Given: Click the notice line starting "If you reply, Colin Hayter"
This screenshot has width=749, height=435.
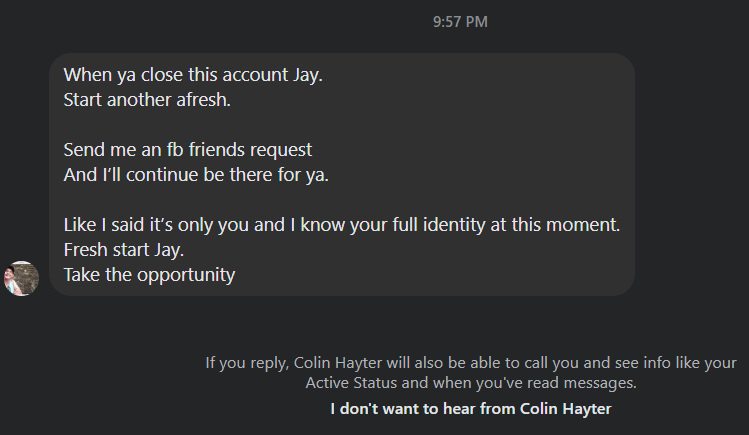Looking at the screenshot, I should (471, 363).
